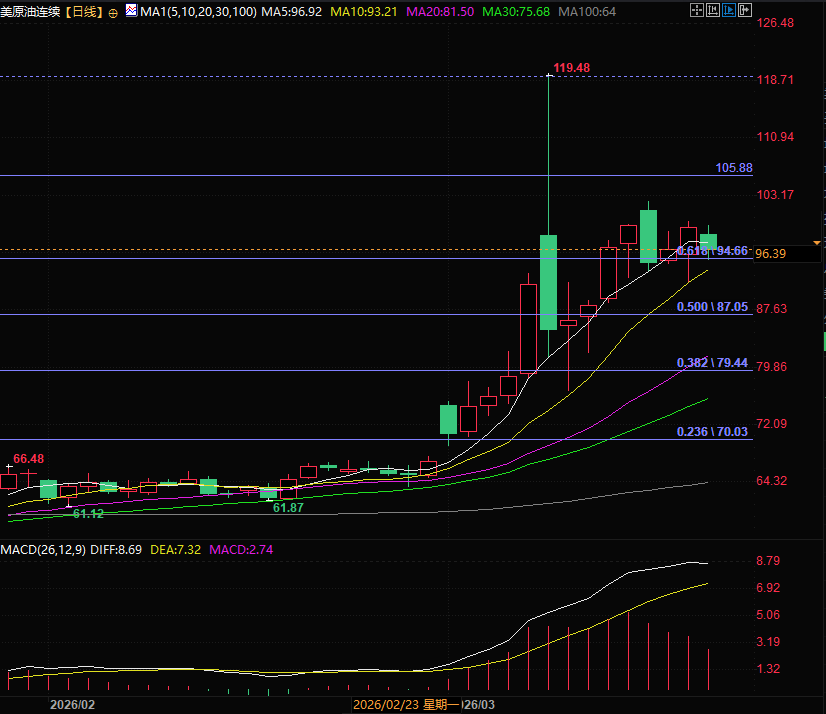Click the 110.94 axis price label
826x714 pixels.
pyautogui.click(x=775, y=137)
